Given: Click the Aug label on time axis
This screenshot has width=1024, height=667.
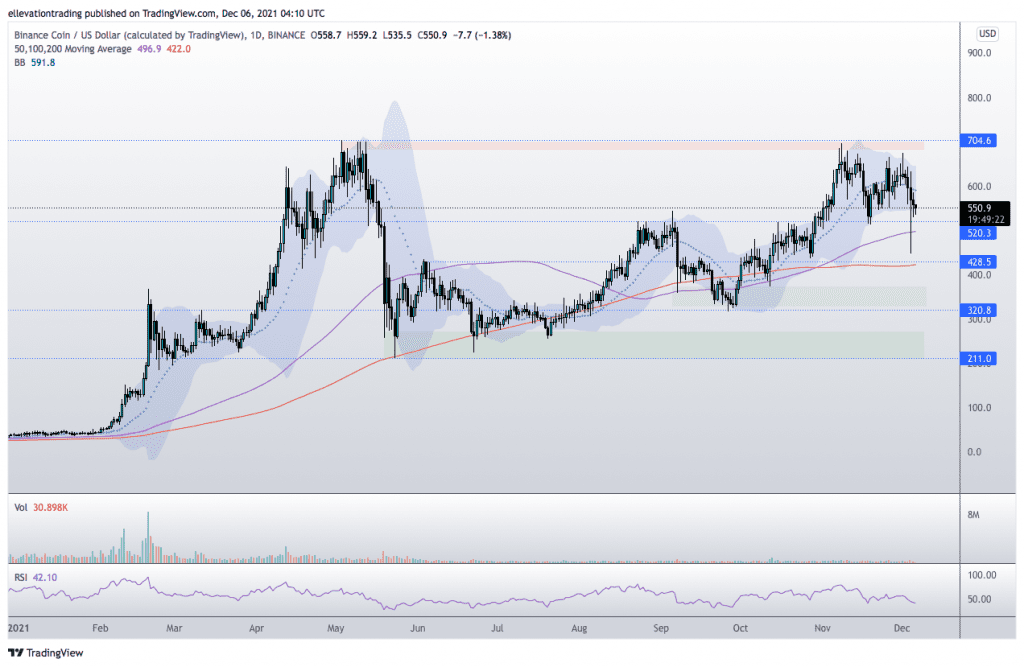Looking at the screenshot, I should click(x=579, y=628).
